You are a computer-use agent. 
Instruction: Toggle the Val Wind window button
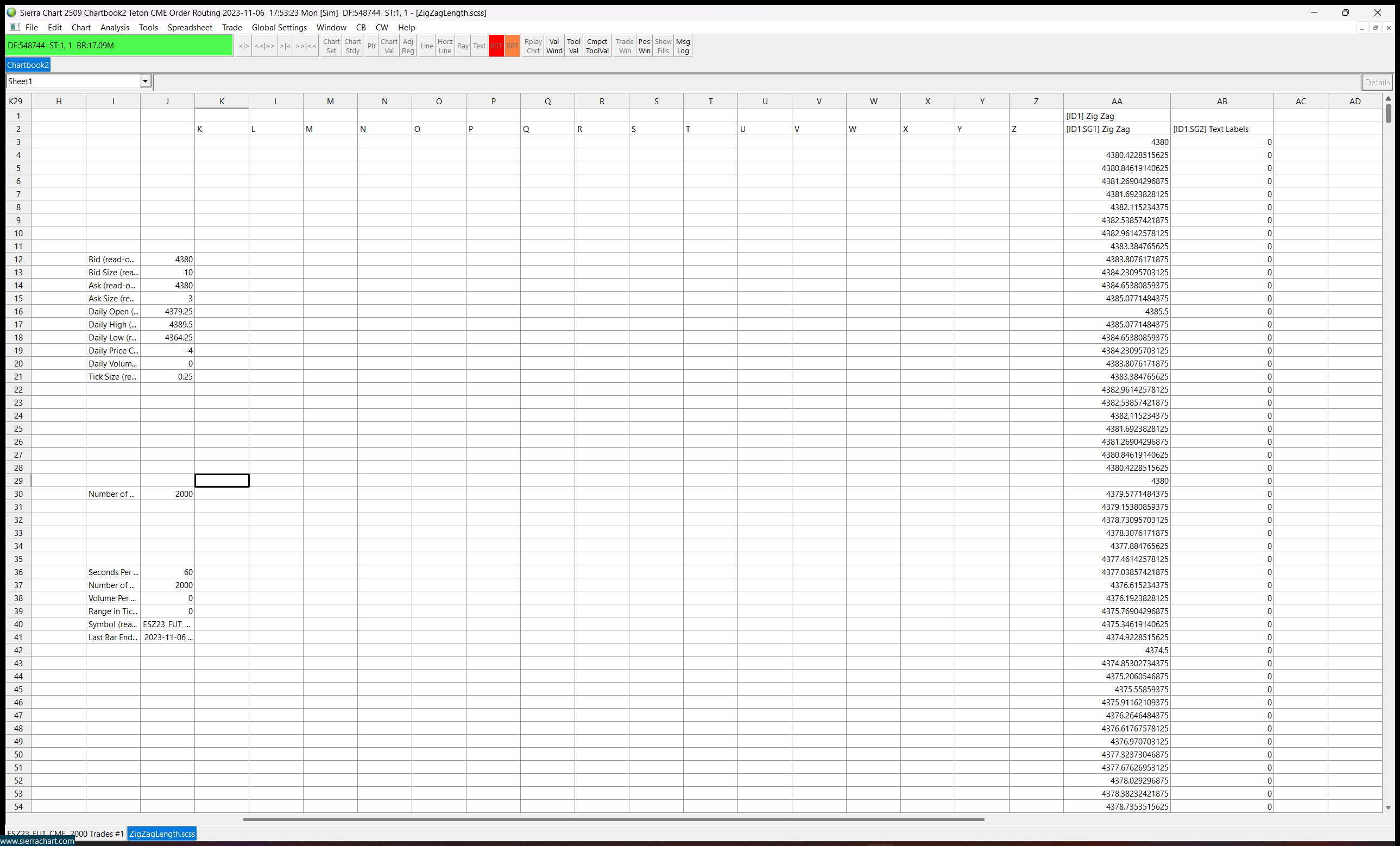point(554,46)
